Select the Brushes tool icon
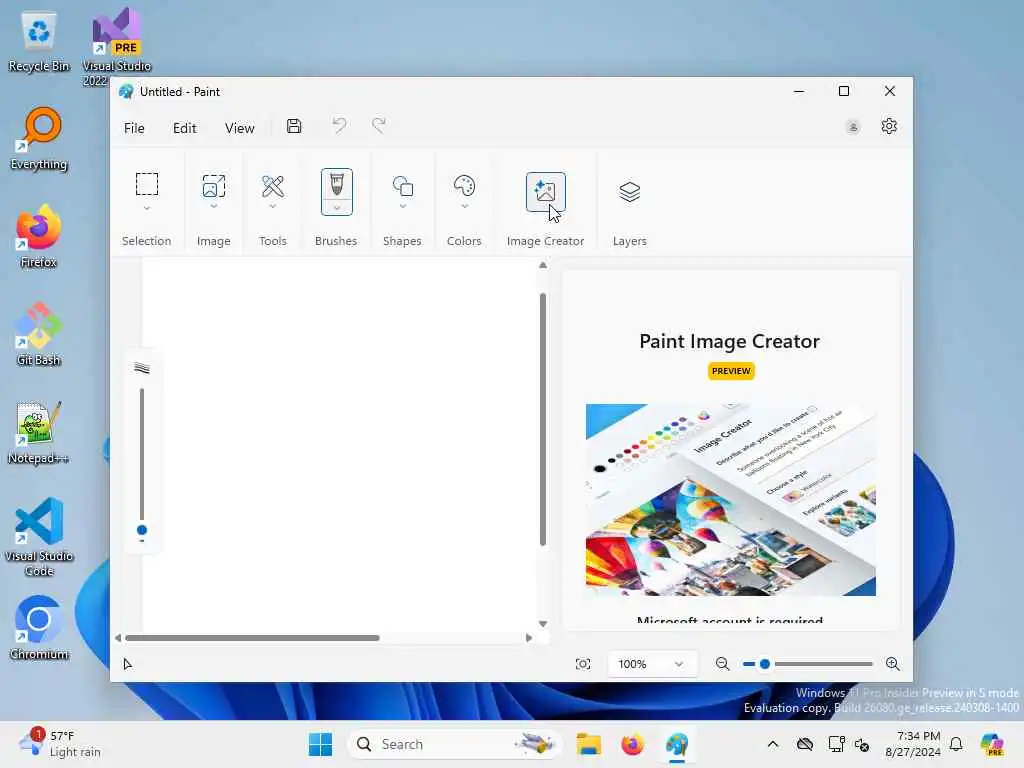 (337, 184)
